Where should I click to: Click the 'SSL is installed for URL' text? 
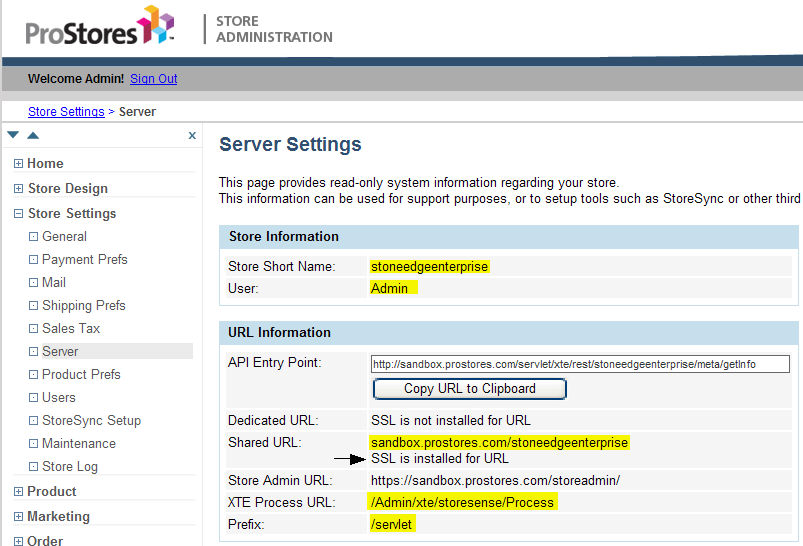click(439, 458)
